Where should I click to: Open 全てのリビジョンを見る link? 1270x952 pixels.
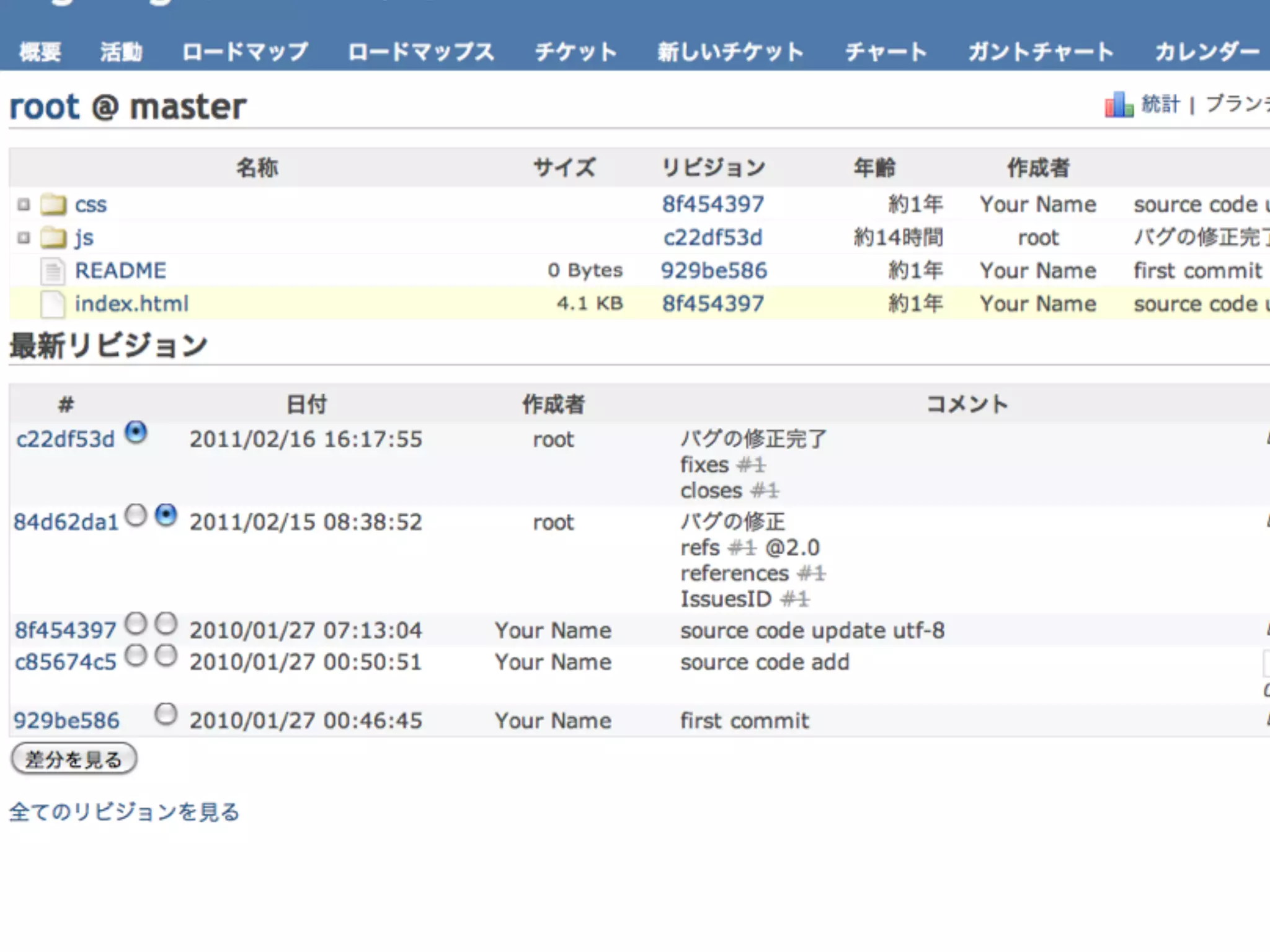coord(124,812)
